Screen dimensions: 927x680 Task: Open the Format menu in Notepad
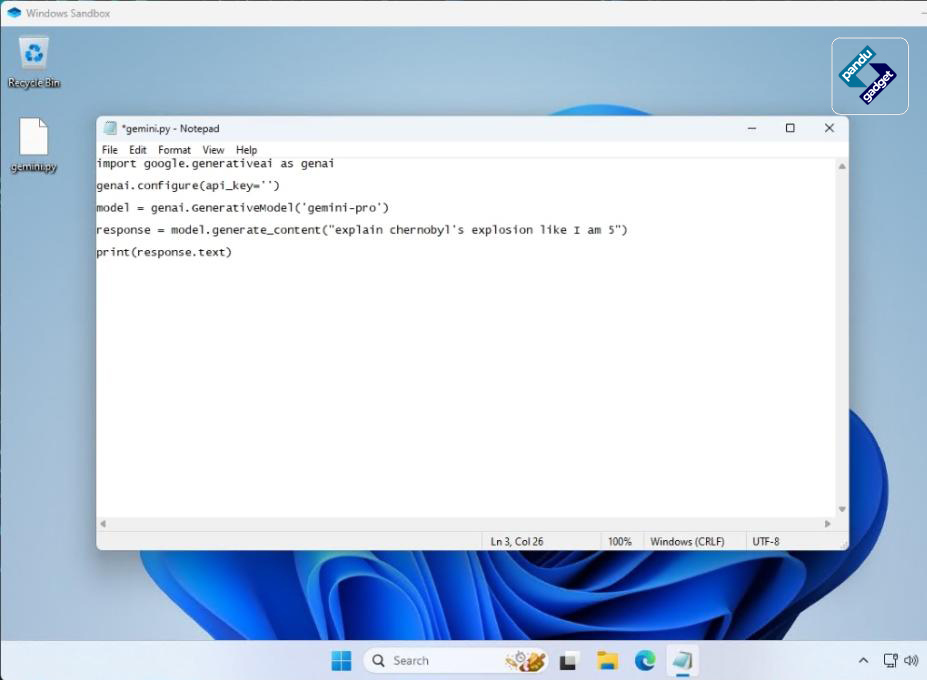click(x=174, y=150)
